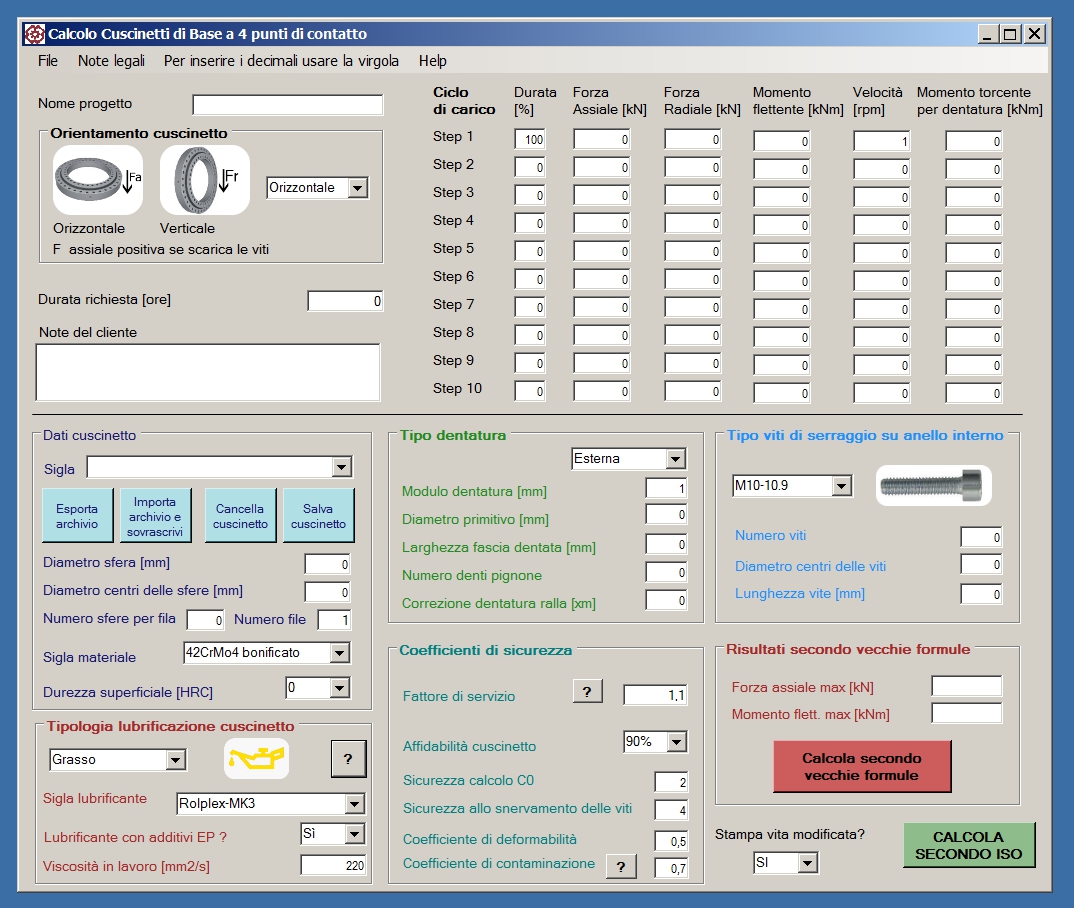Click the Diametro sfera field
This screenshot has width=1074, height=908.
tap(327, 564)
